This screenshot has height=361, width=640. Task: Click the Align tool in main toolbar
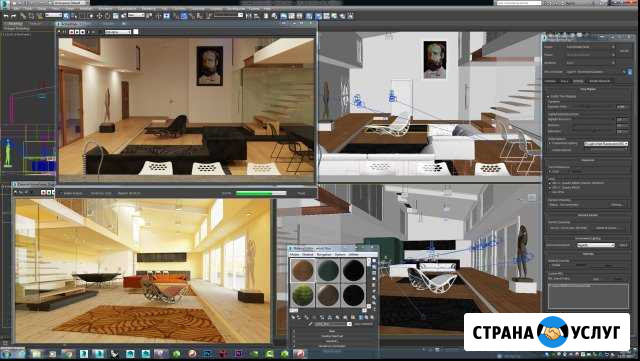(256, 16)
